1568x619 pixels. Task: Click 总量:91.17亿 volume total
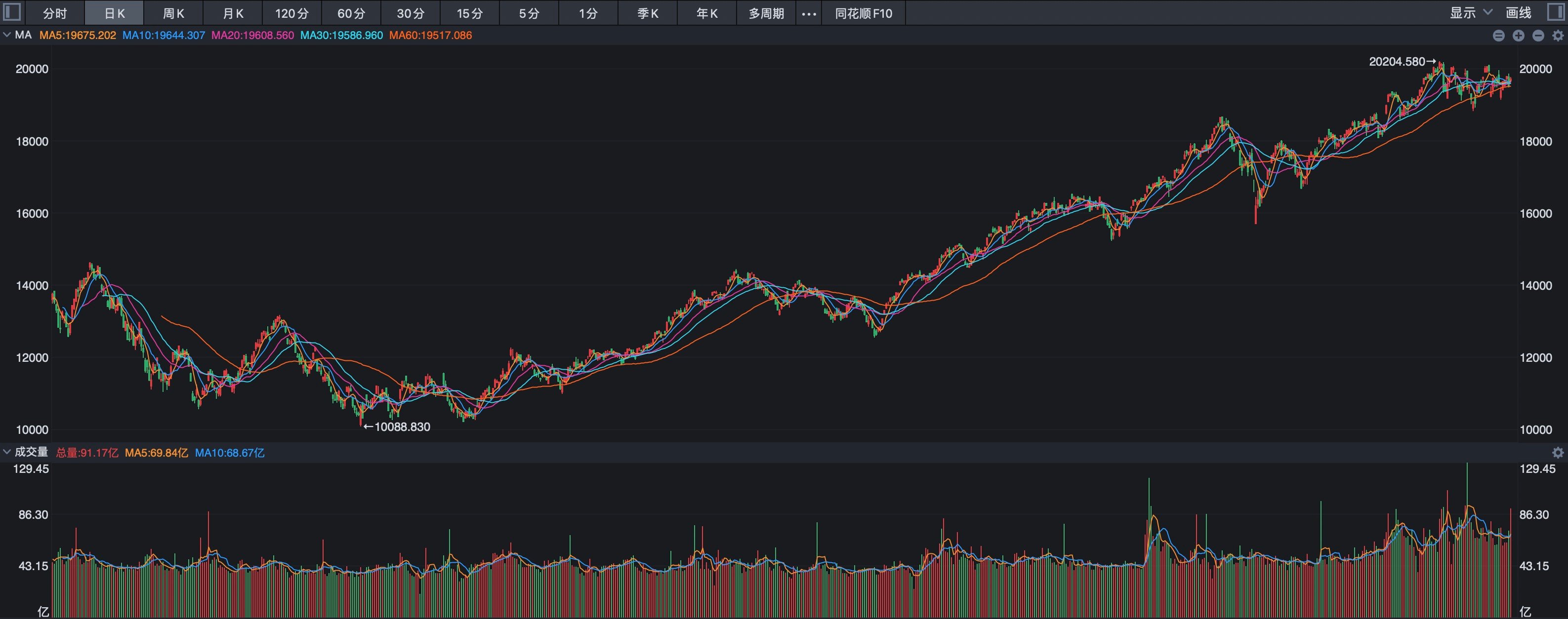pos(87,452)
